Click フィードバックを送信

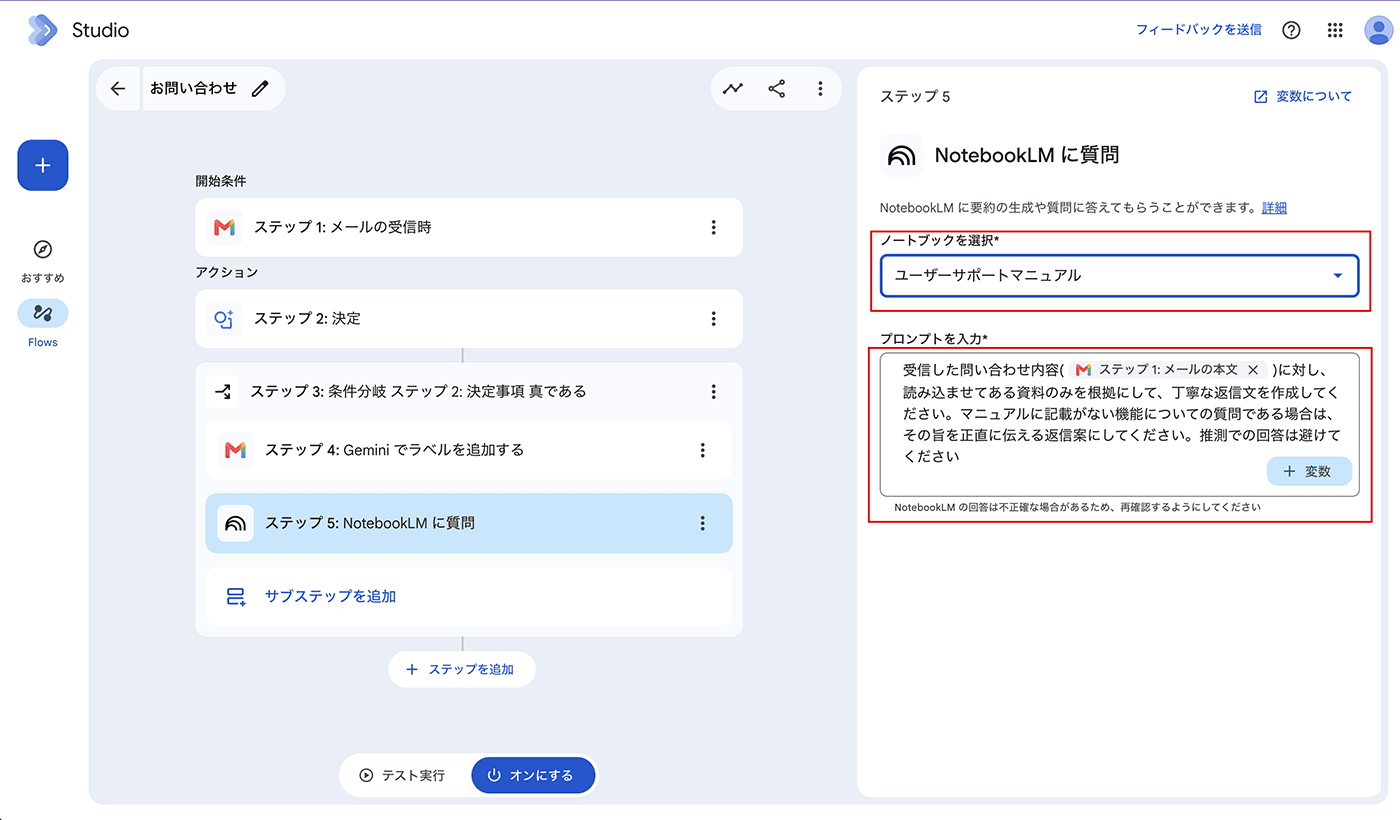coord(1198,30)
